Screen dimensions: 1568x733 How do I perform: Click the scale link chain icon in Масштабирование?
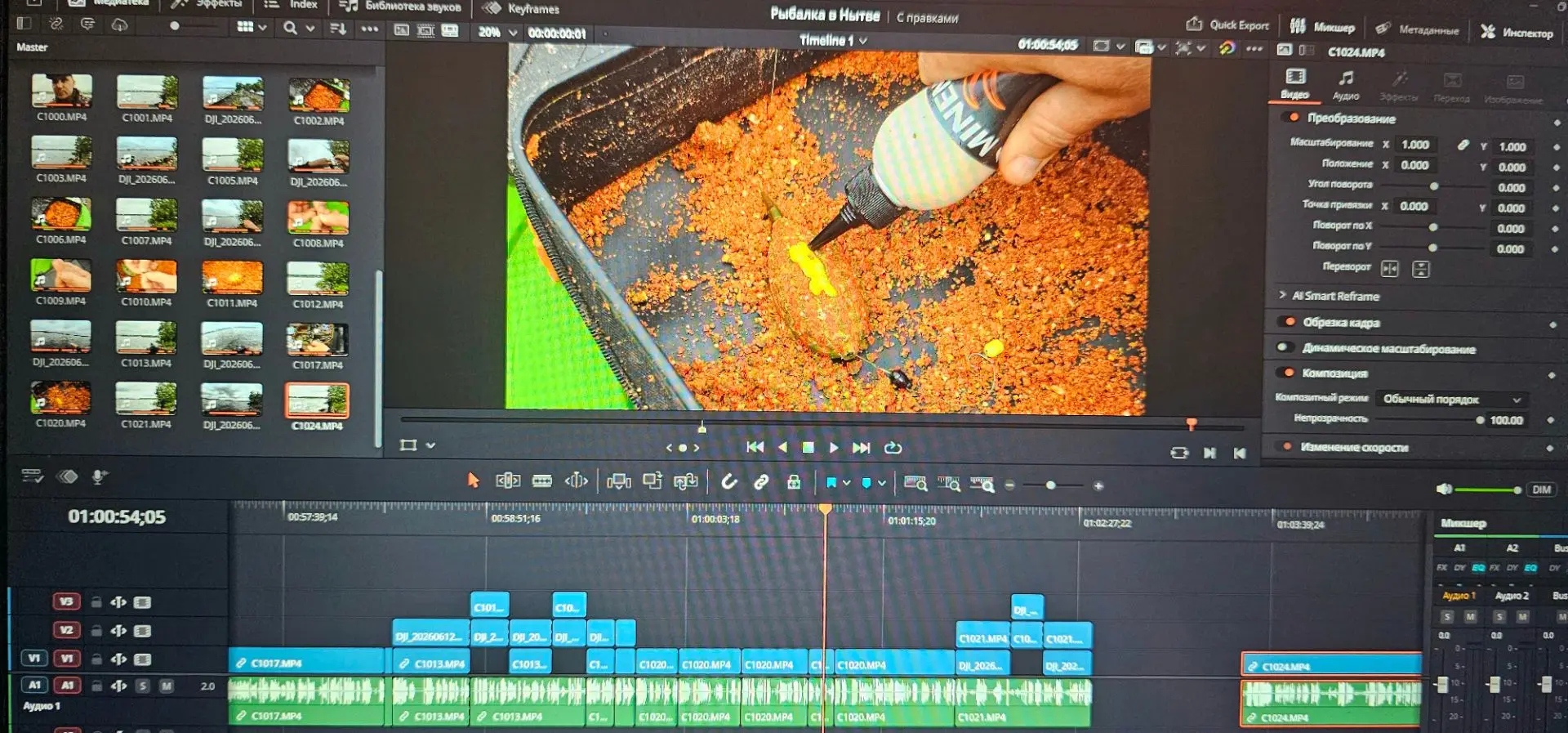1463,145
